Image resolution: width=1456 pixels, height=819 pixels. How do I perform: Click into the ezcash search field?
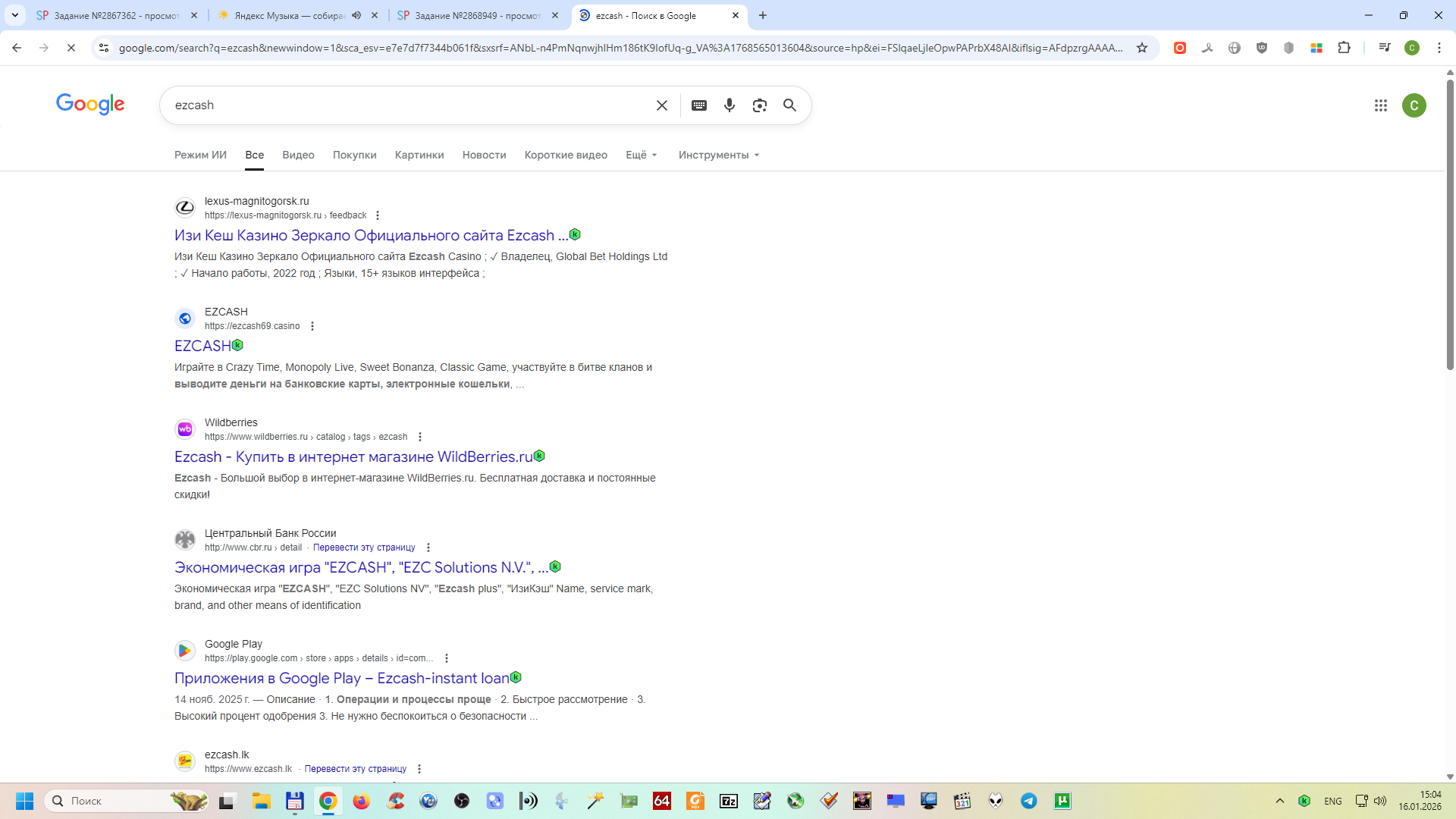[x=409, y=105]
